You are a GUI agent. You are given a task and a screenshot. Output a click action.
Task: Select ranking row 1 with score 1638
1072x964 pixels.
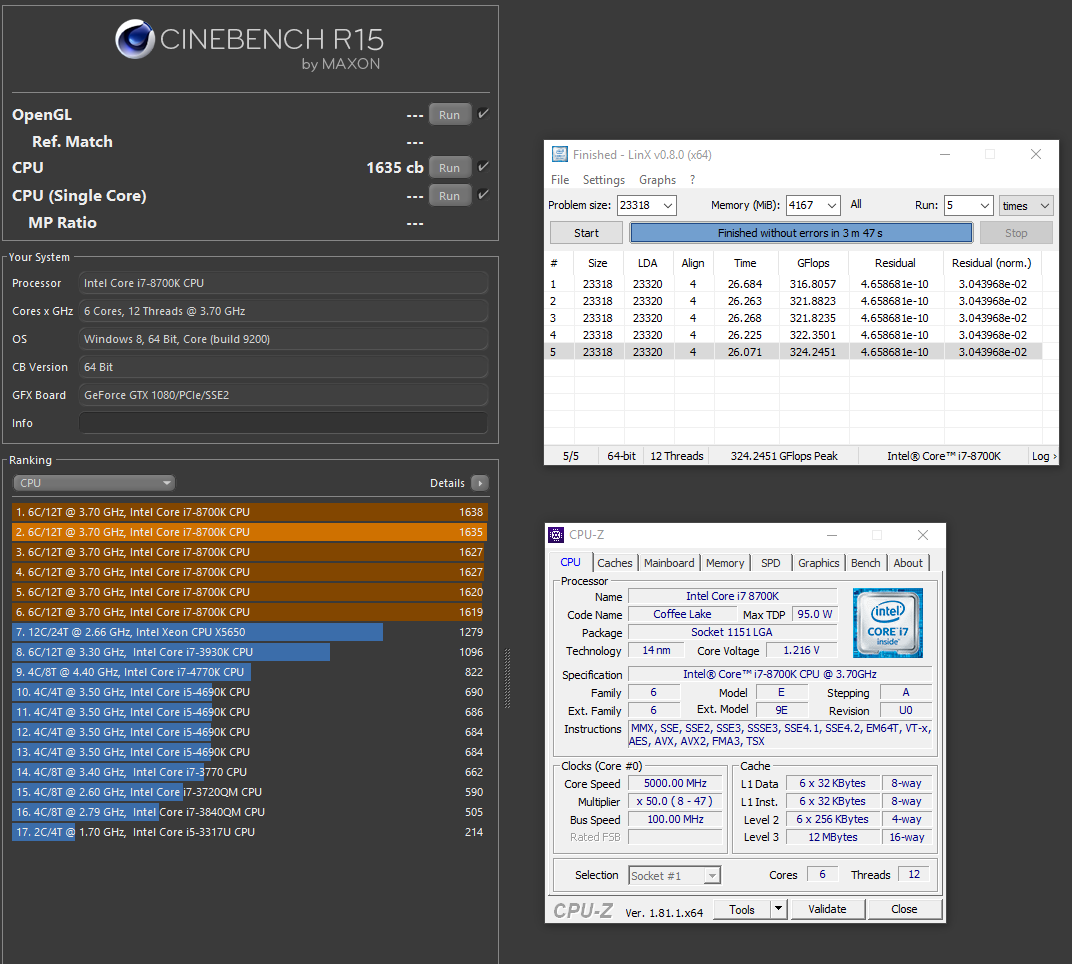click(x=249, y=512)
